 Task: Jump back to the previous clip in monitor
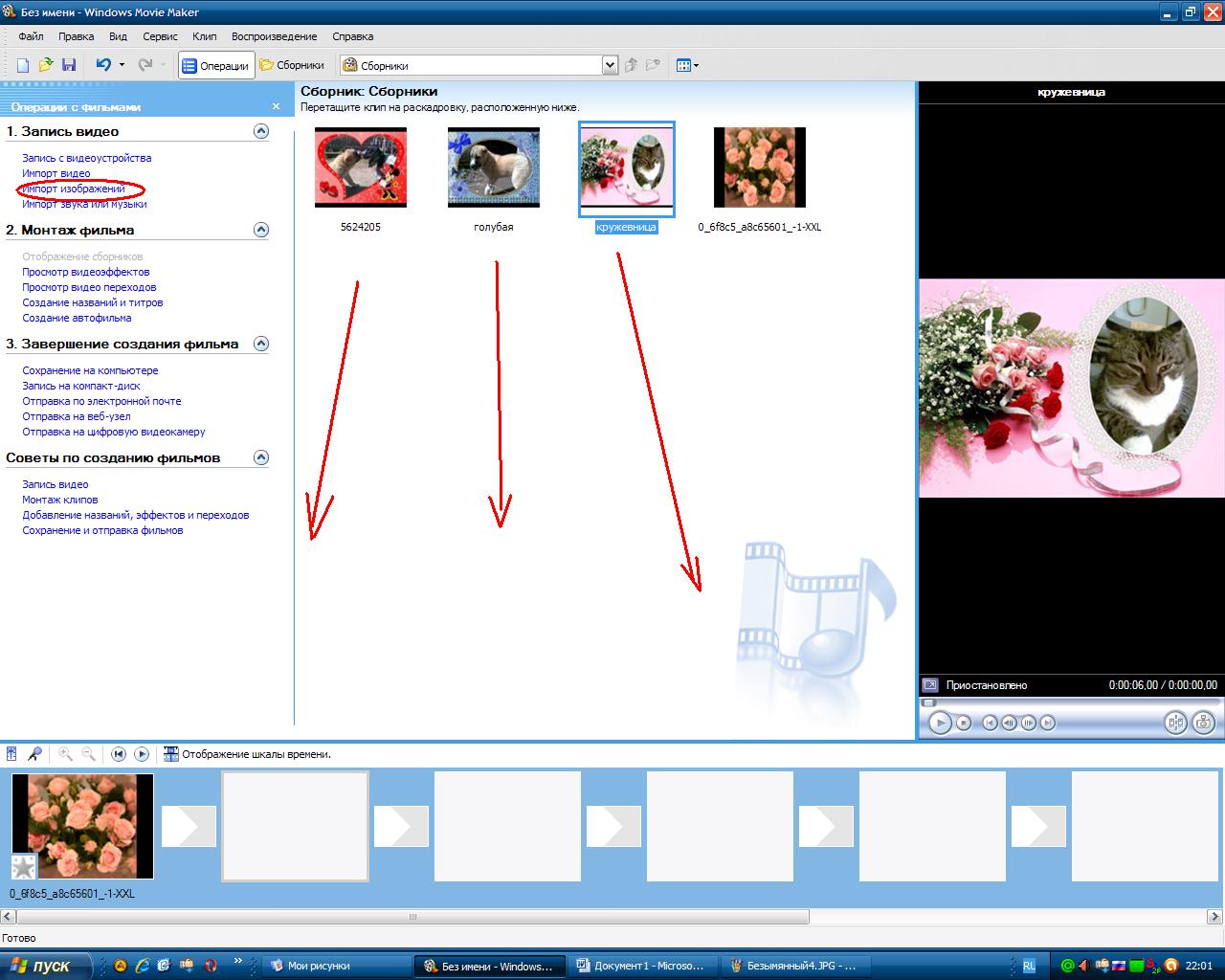991,724
